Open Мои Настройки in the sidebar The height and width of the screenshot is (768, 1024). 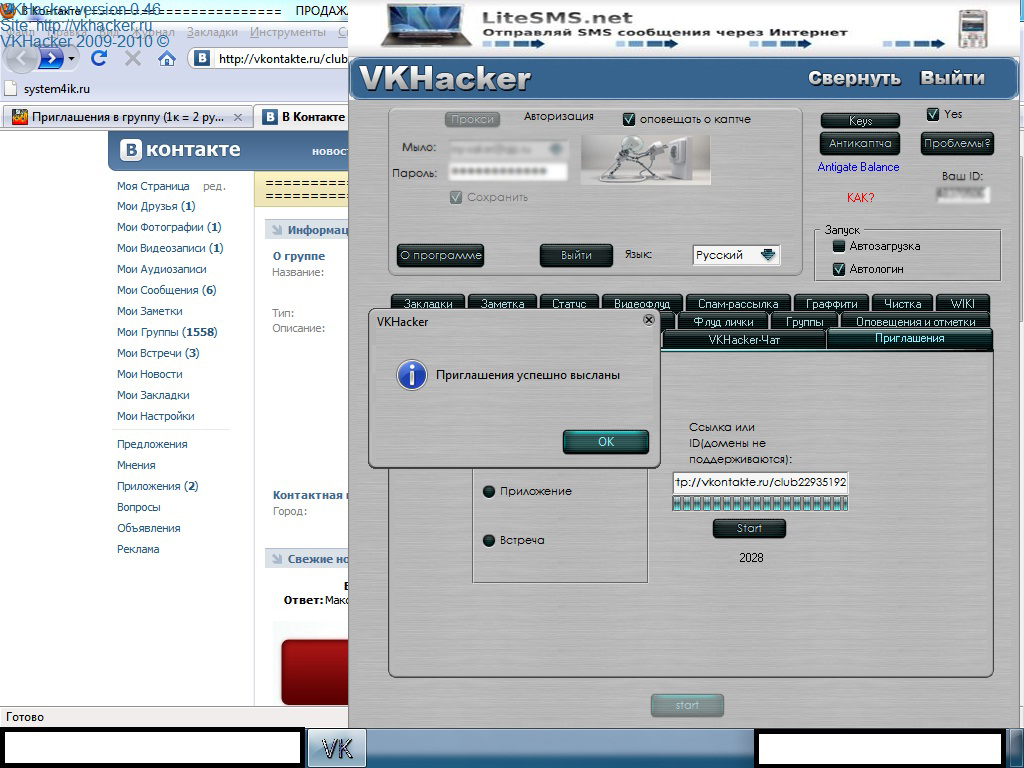(155, 416)
